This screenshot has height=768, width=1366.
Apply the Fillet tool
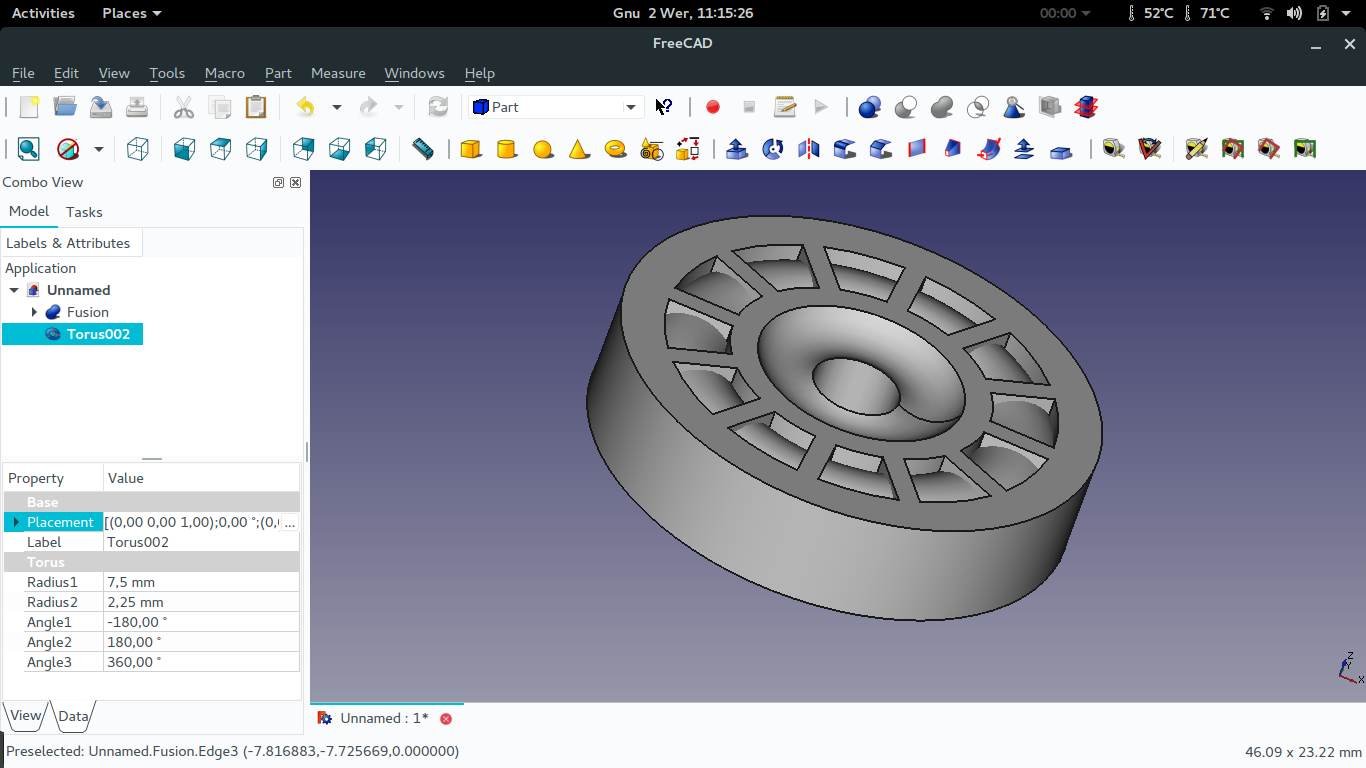(844, 148)
